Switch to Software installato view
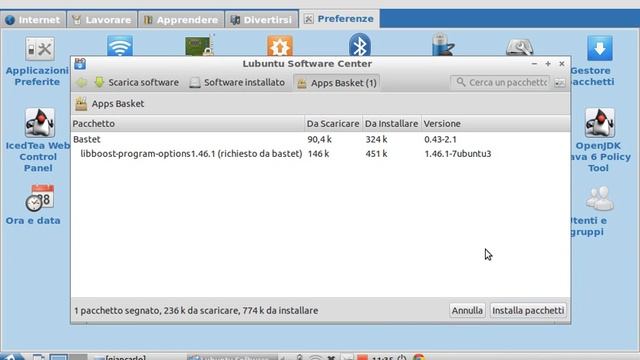This screenshot has height=360, width=640. coord(237,82)
